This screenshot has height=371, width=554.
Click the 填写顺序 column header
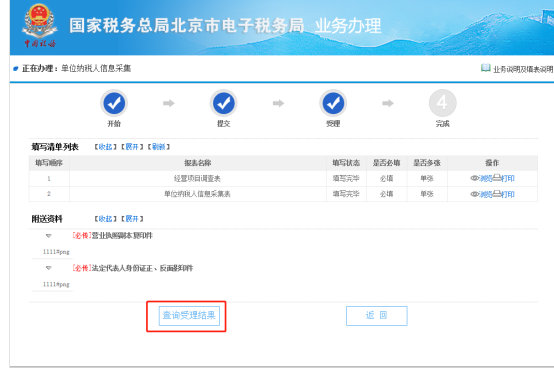[x=49, y=163]
